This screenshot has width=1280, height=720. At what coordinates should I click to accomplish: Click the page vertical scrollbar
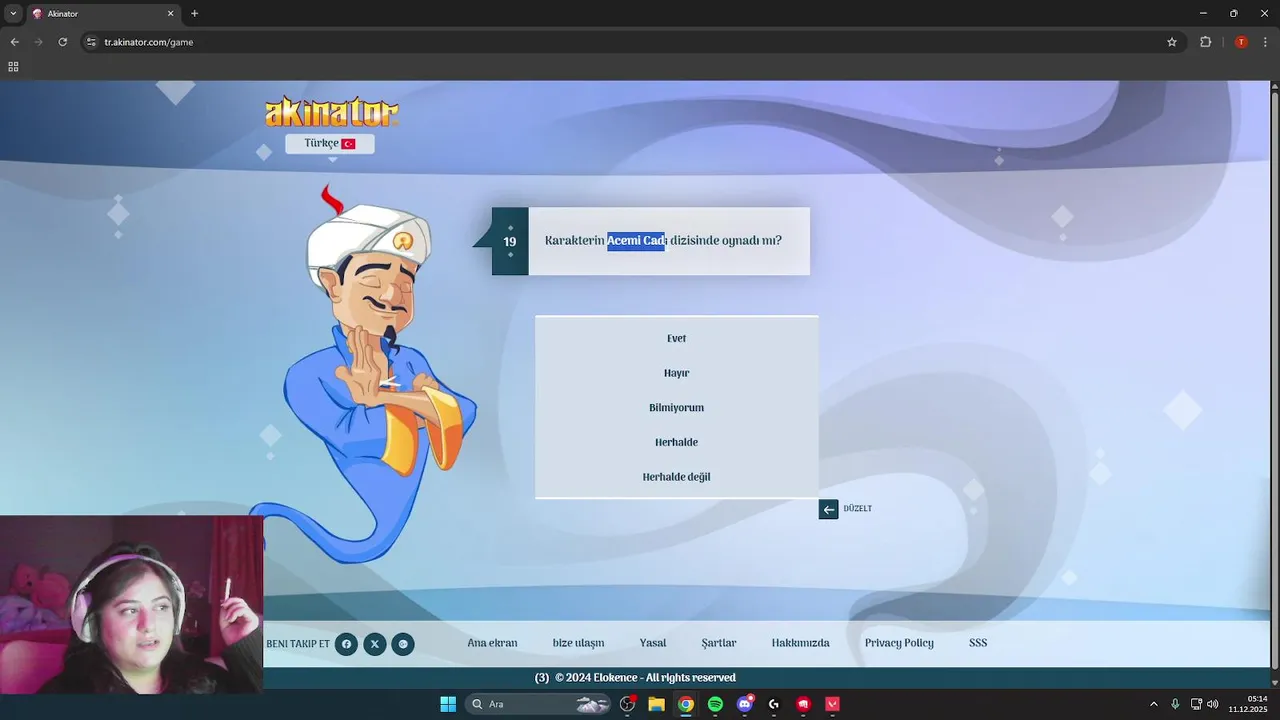coord(1274,380)
